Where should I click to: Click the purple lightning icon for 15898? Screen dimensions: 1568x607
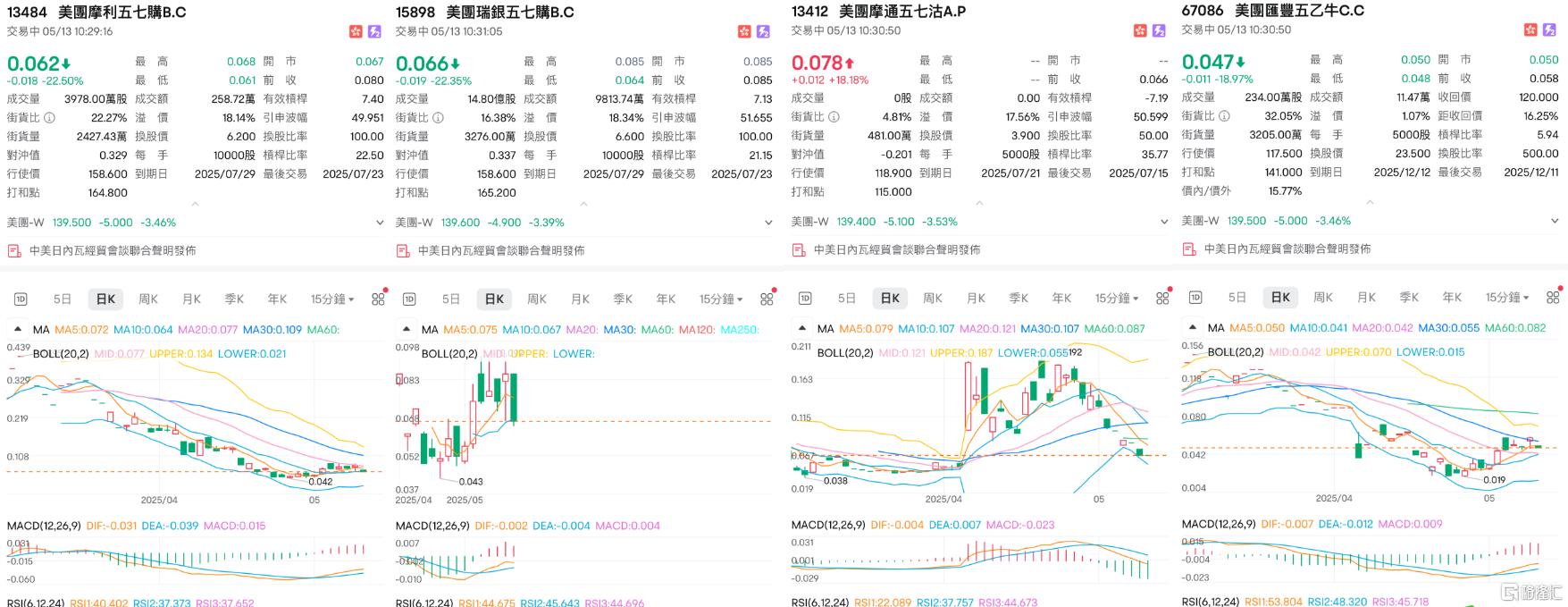[x=764, y=31]
